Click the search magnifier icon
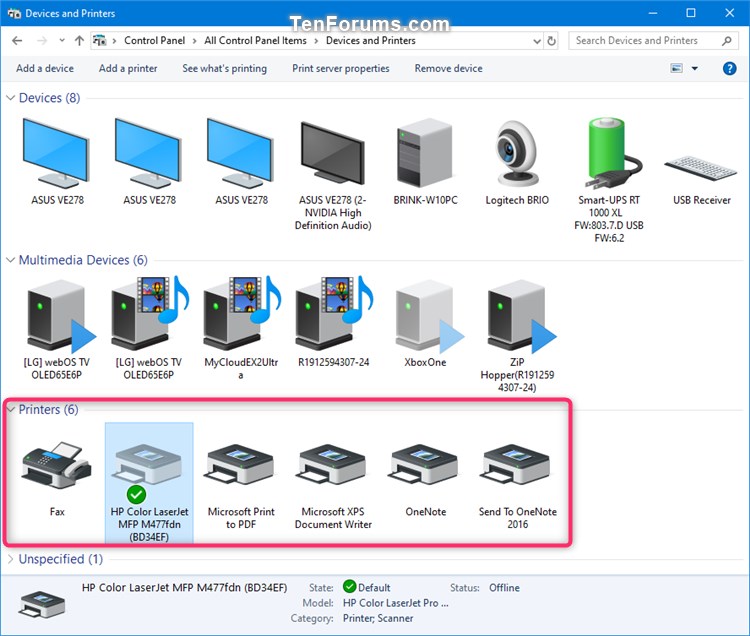750x636 pixels. pyautogui.click(x=727, y=41)
